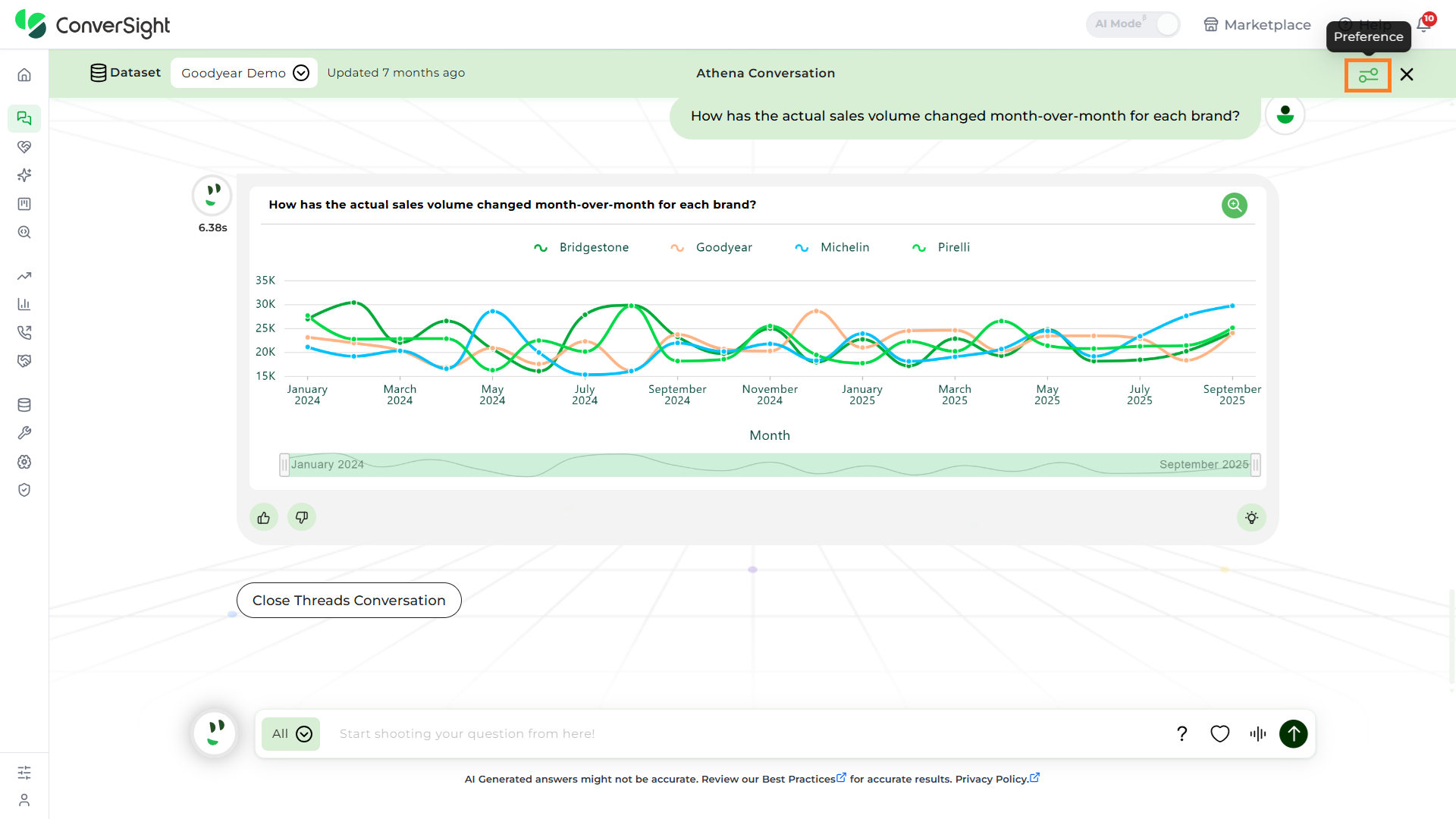Toggle Bridgestone series in legend
Image resolution: width=1456 pixels, height=819 pixels.
[581, 247]
